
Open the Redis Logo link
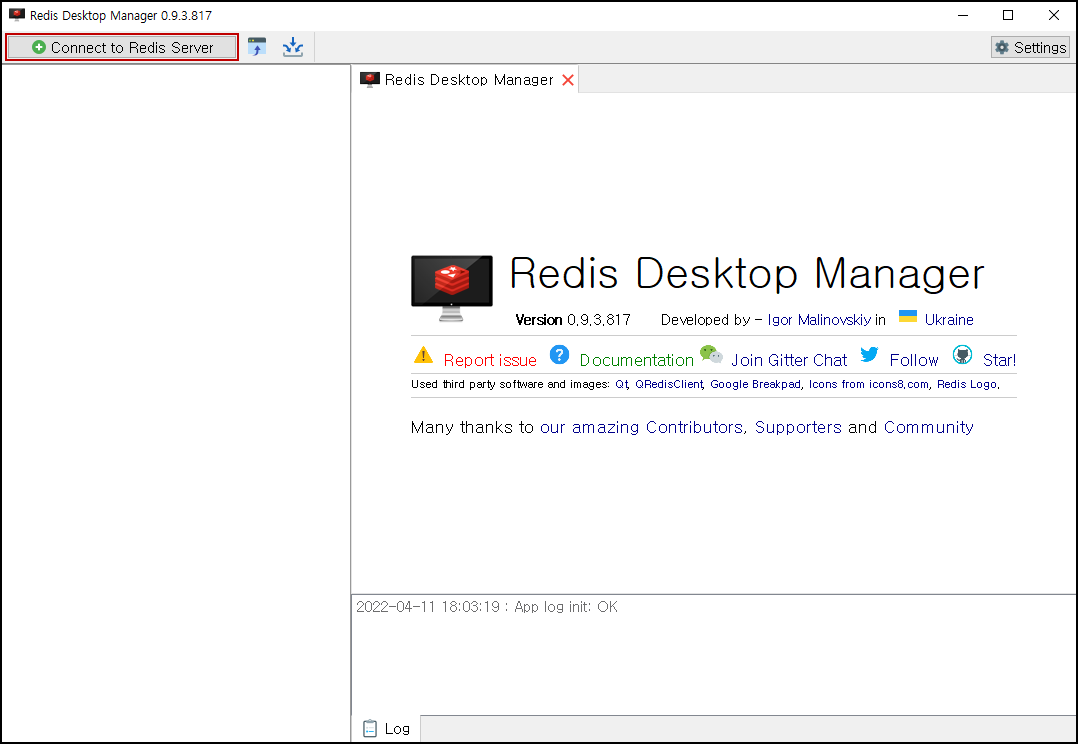[x=967, y=384]
